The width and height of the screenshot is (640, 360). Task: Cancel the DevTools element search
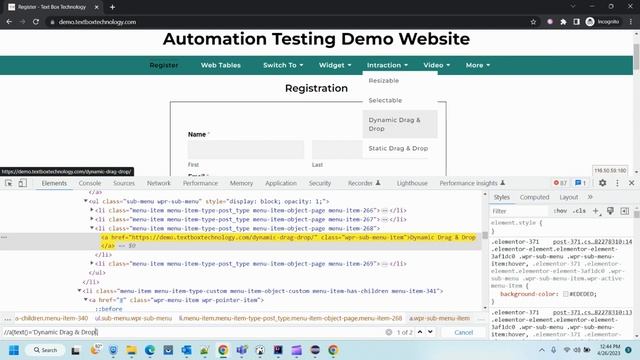tap(464, 332)
